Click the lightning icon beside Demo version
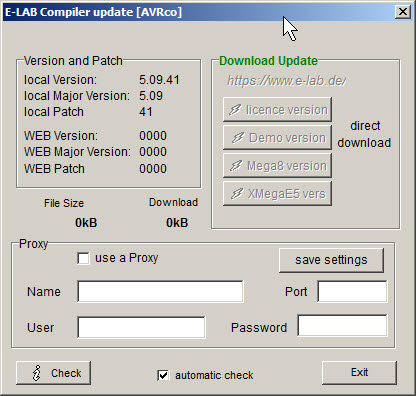Screen dimensions: 416x396 (x=238, y=138)
